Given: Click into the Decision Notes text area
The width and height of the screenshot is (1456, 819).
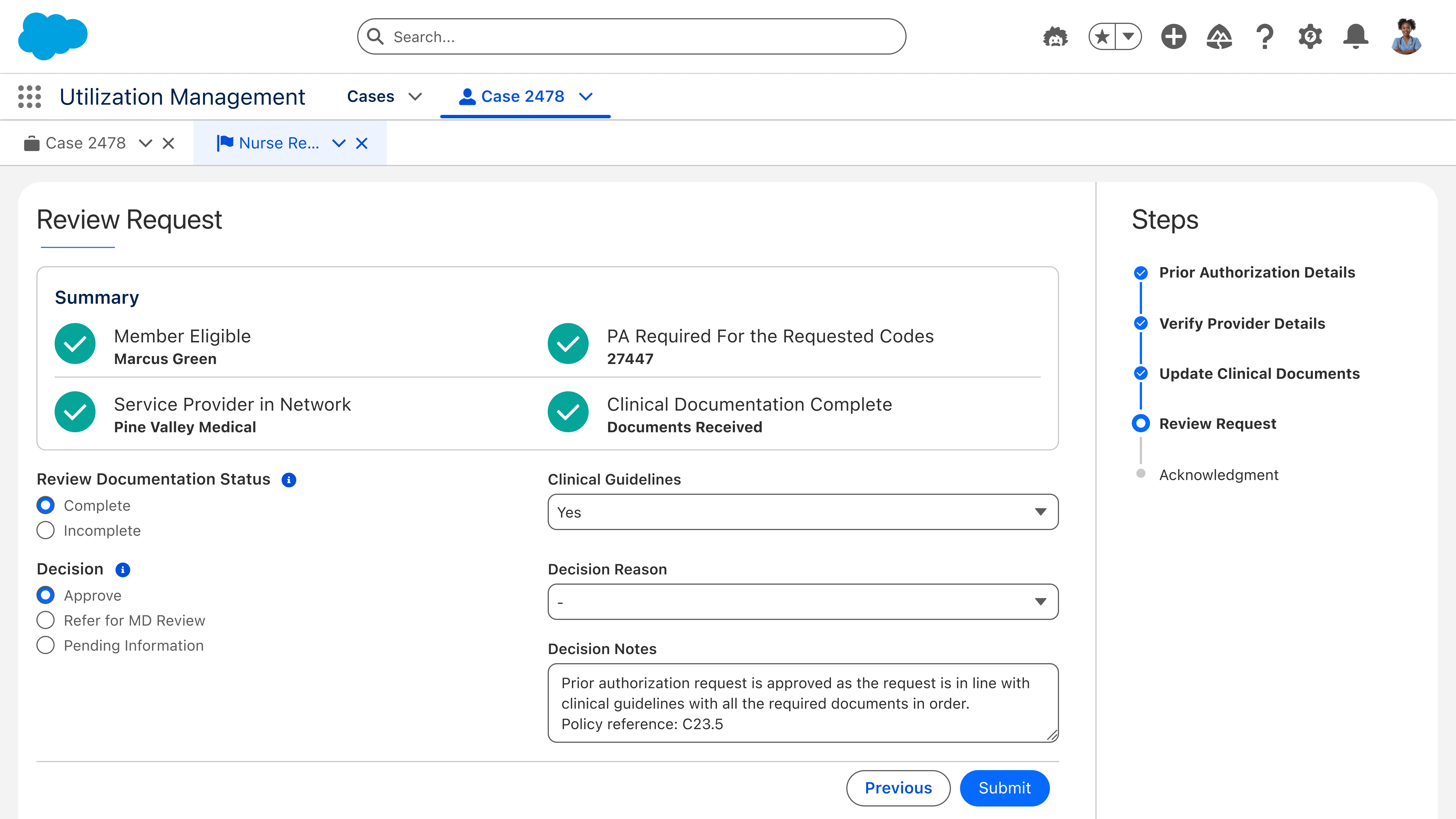Looking at the screenshot, I should pyautogui.click(x=803, y=703).
